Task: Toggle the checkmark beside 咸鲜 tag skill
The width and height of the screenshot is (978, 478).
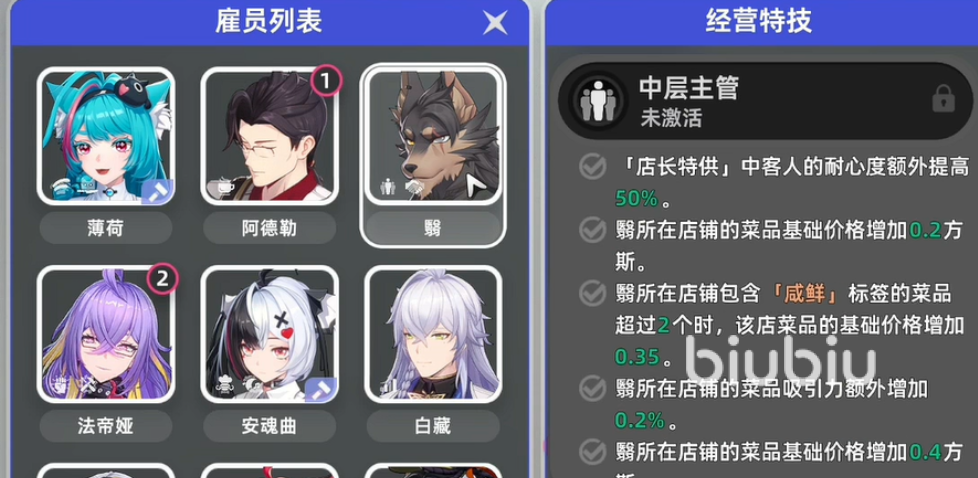Action: coord(591,293)
